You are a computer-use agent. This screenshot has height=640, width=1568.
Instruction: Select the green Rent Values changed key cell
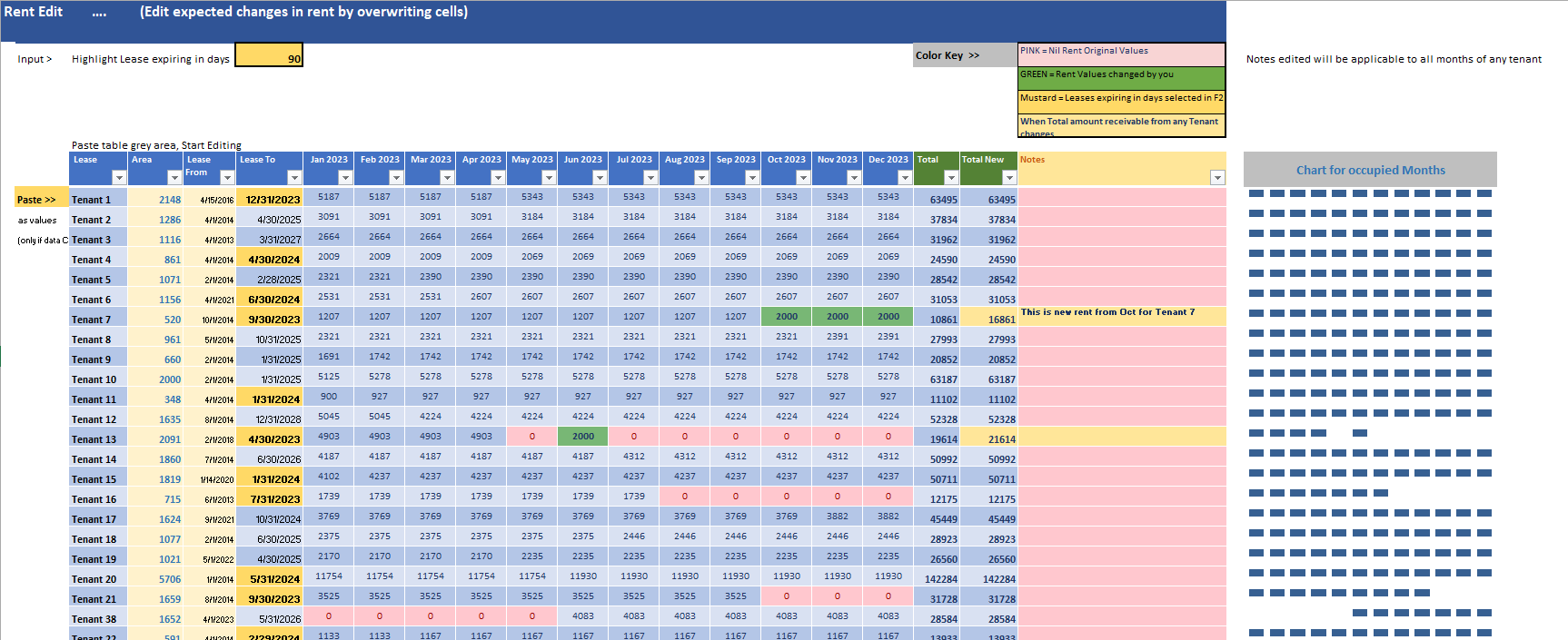point(1122,78)
